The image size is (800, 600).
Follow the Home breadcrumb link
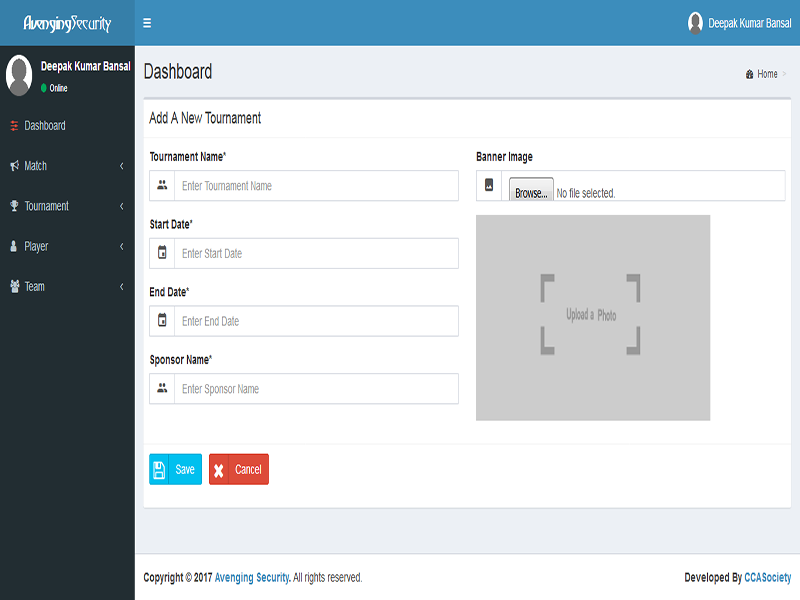pos(767,74)
